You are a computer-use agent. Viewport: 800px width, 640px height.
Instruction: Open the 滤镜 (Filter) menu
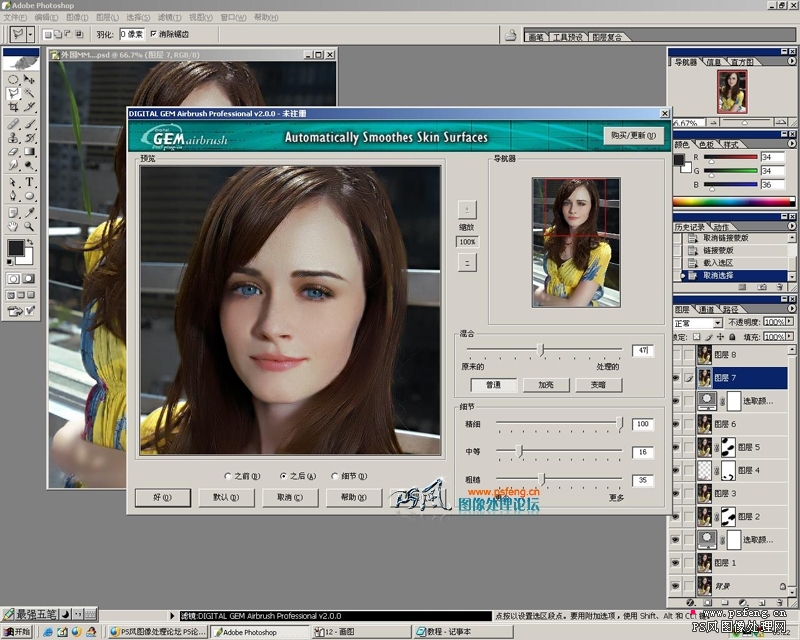[x=169, y=17]
